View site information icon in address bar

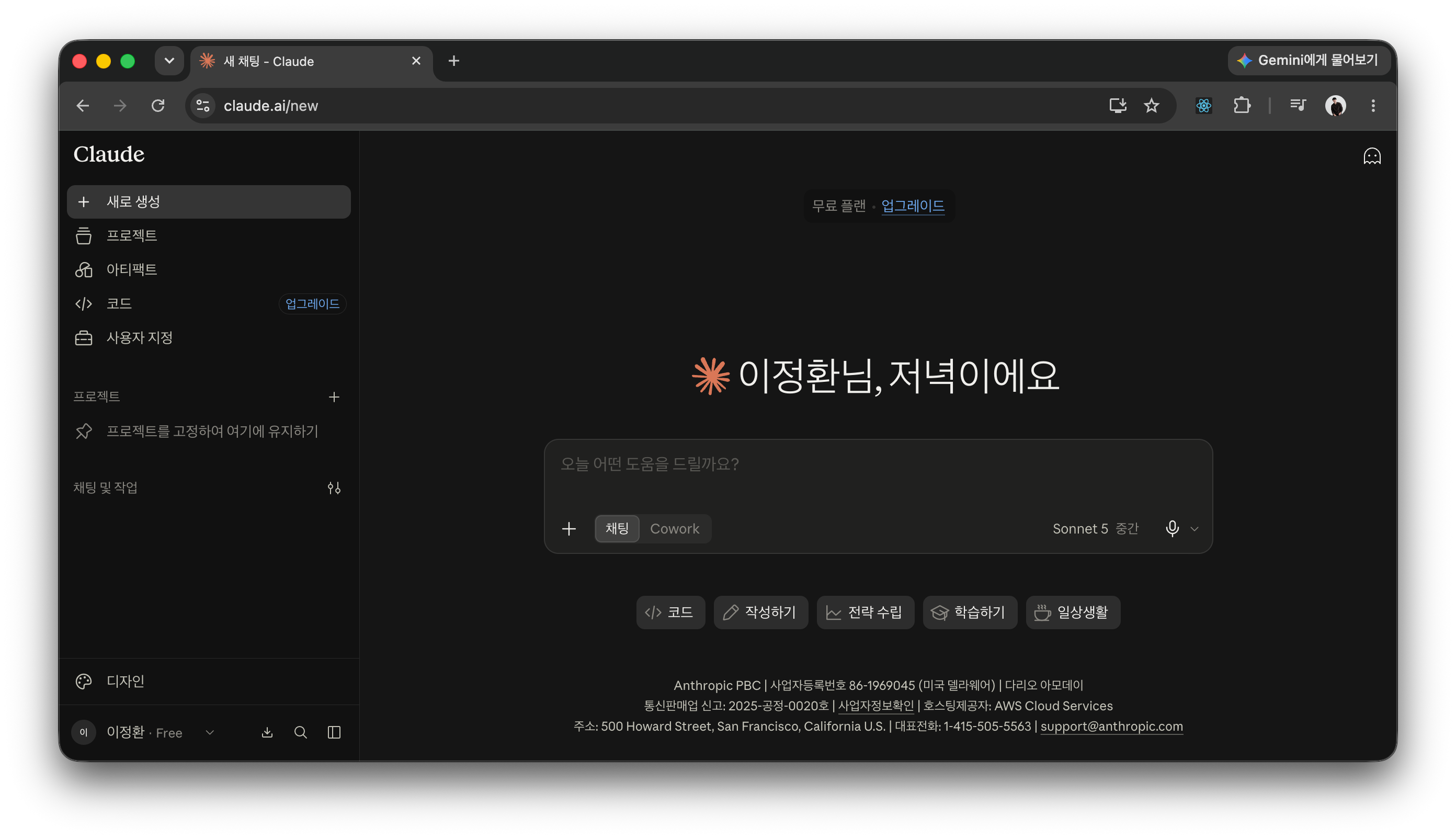pyautogui.click(x=203, y=106)
